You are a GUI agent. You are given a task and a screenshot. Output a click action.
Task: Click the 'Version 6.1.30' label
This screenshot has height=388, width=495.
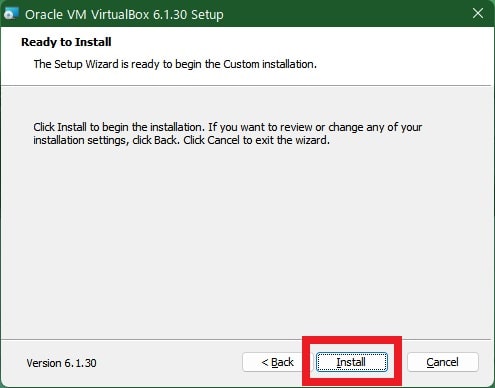point(61,363)
